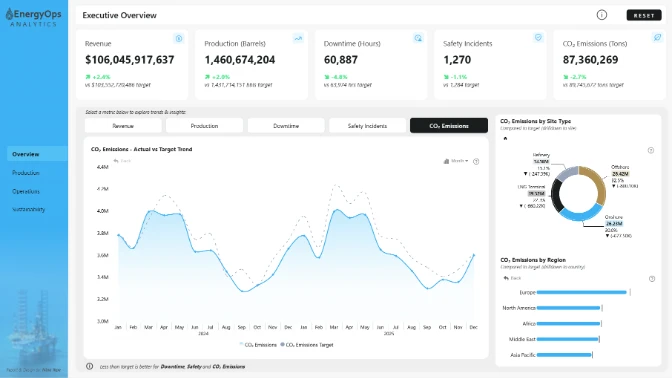Click the CO₂ Emissions by Site Type heading
The image size is (672, 378).
536,121
